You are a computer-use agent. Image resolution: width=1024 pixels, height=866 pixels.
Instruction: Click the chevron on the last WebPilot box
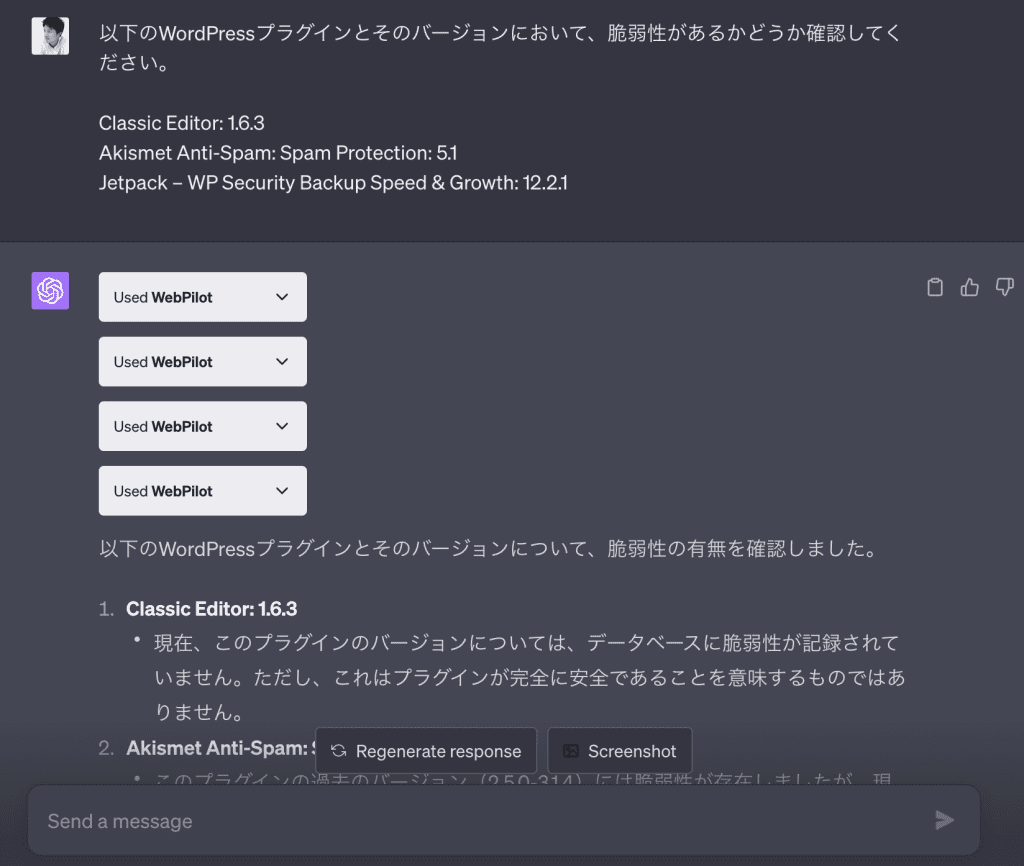pyautogui.click(x=282, y=491)
